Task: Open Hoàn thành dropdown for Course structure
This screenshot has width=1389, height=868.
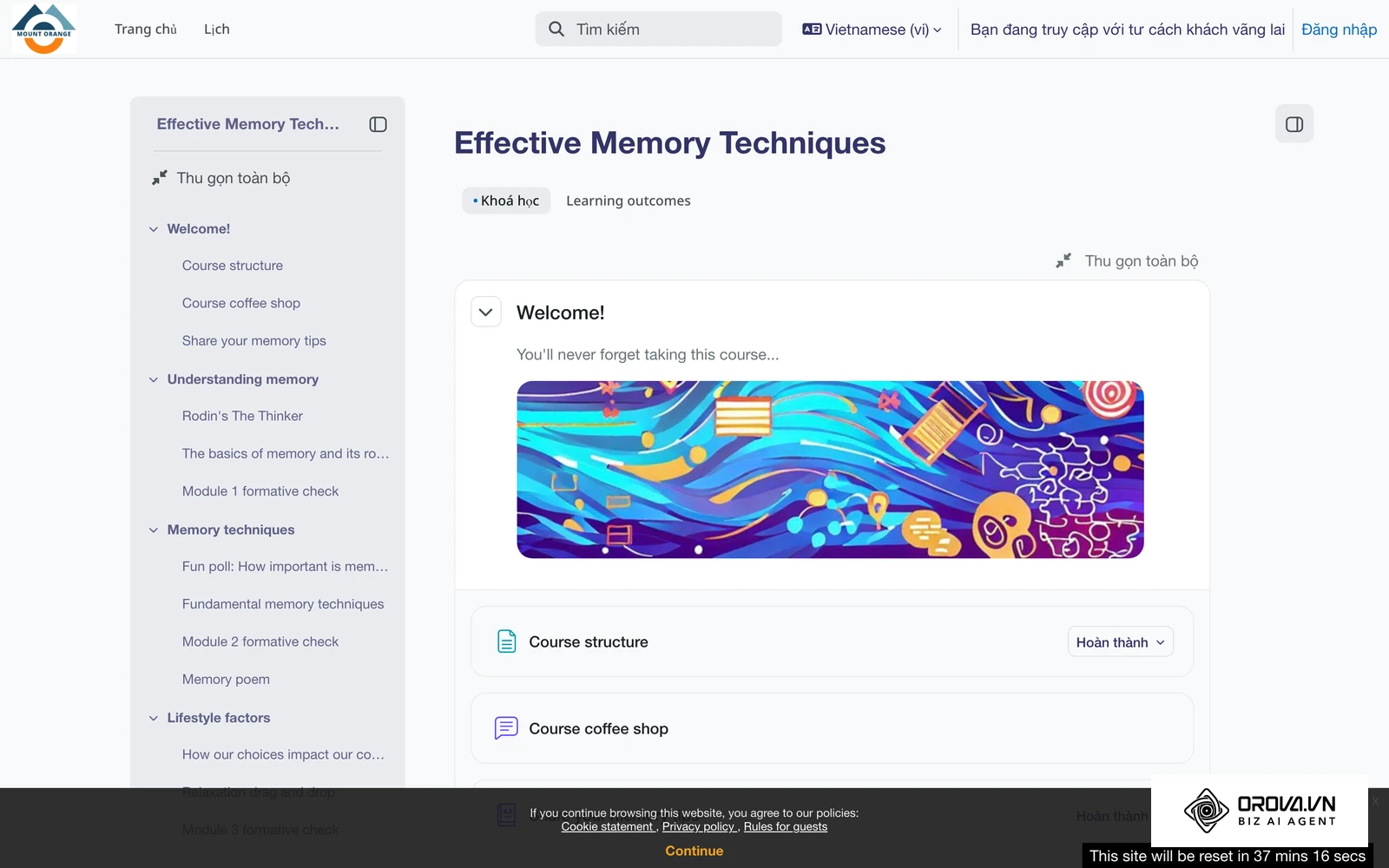Action: coord(1120,642)
